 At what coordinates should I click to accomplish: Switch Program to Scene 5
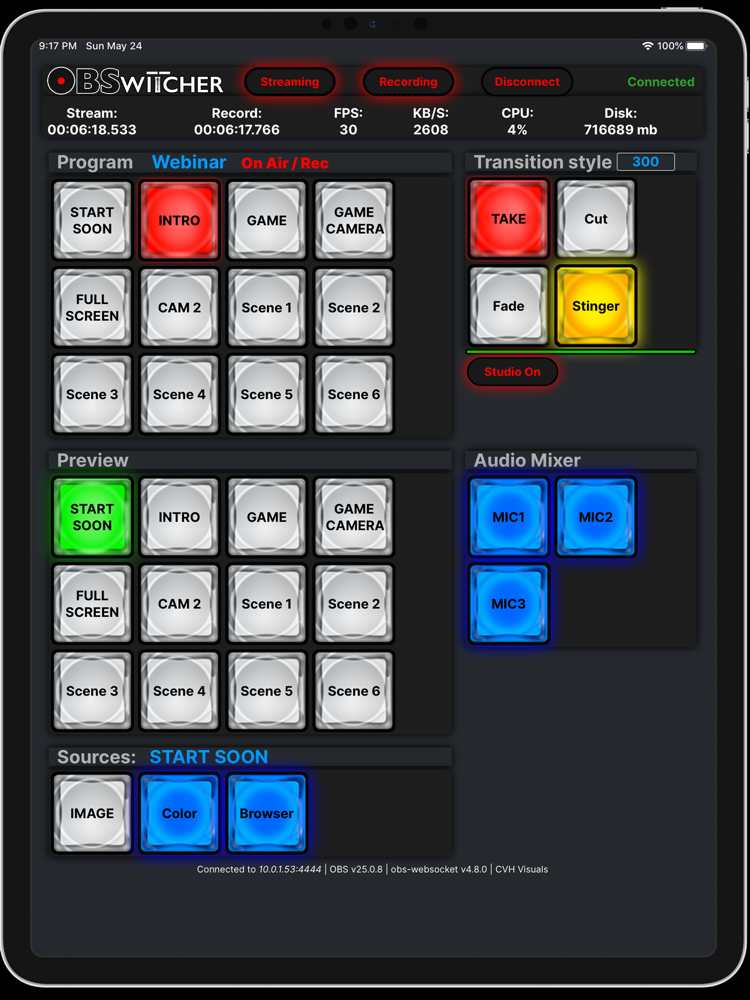(267, 395)
